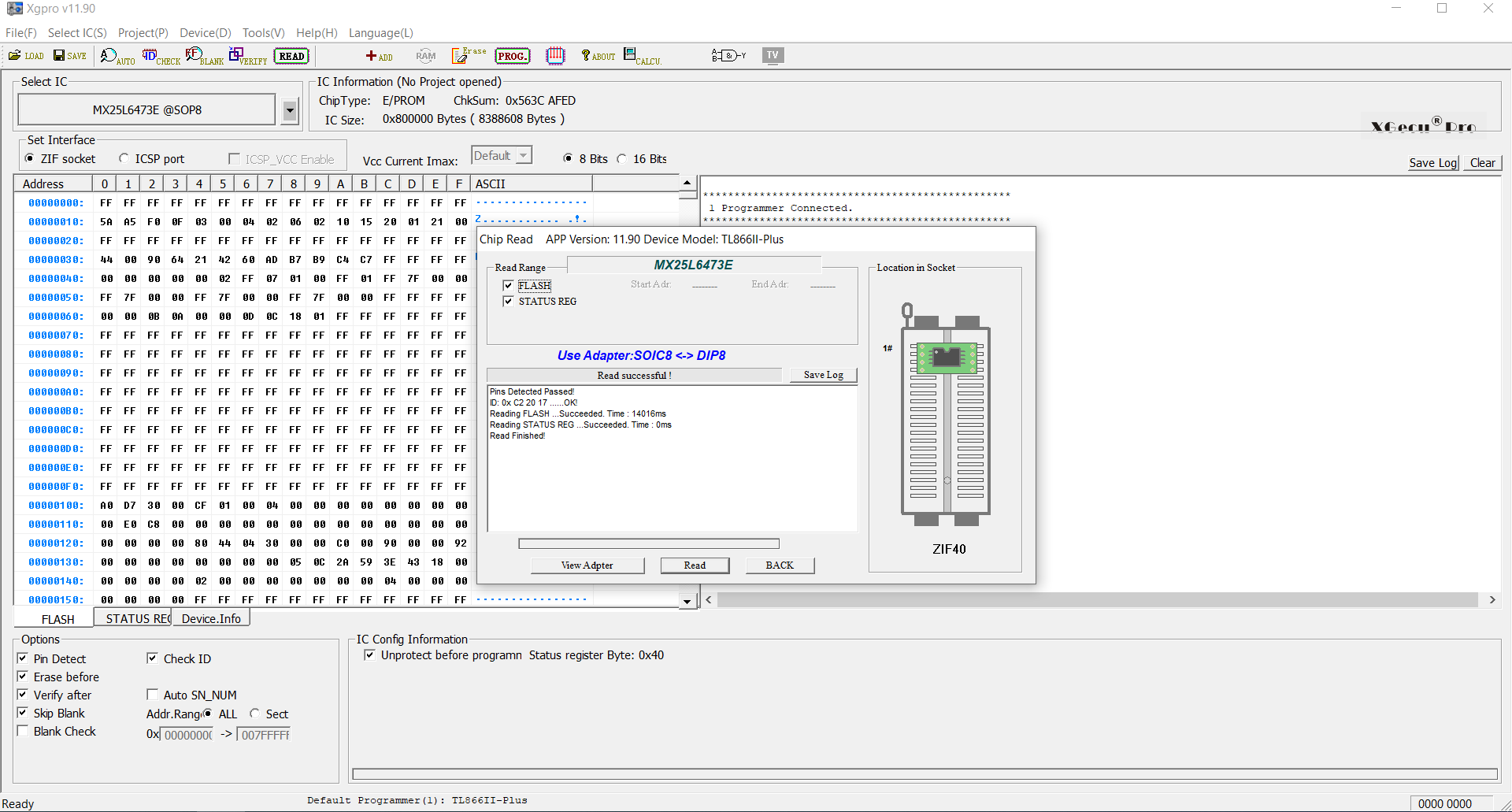Click the ZIF40 socket diagram image
This screenshot has height=812, width=1512.
(x=946, y=415)
